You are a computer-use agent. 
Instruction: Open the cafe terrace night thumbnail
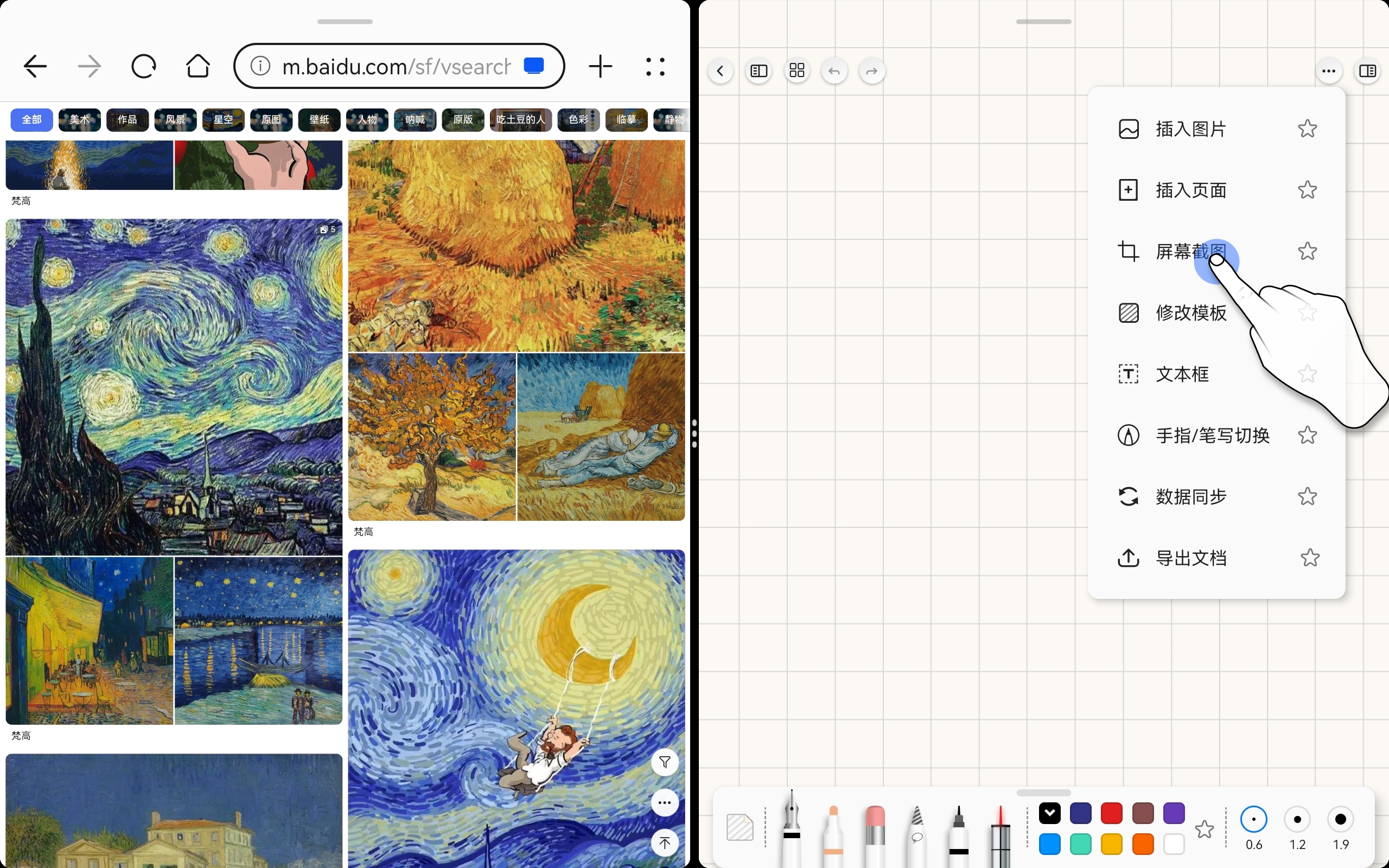[x=90, y=641]
